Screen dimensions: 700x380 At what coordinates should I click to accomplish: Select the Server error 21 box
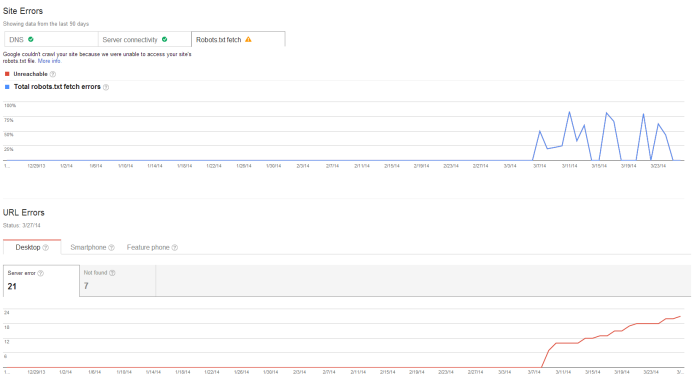pos(41,280)
